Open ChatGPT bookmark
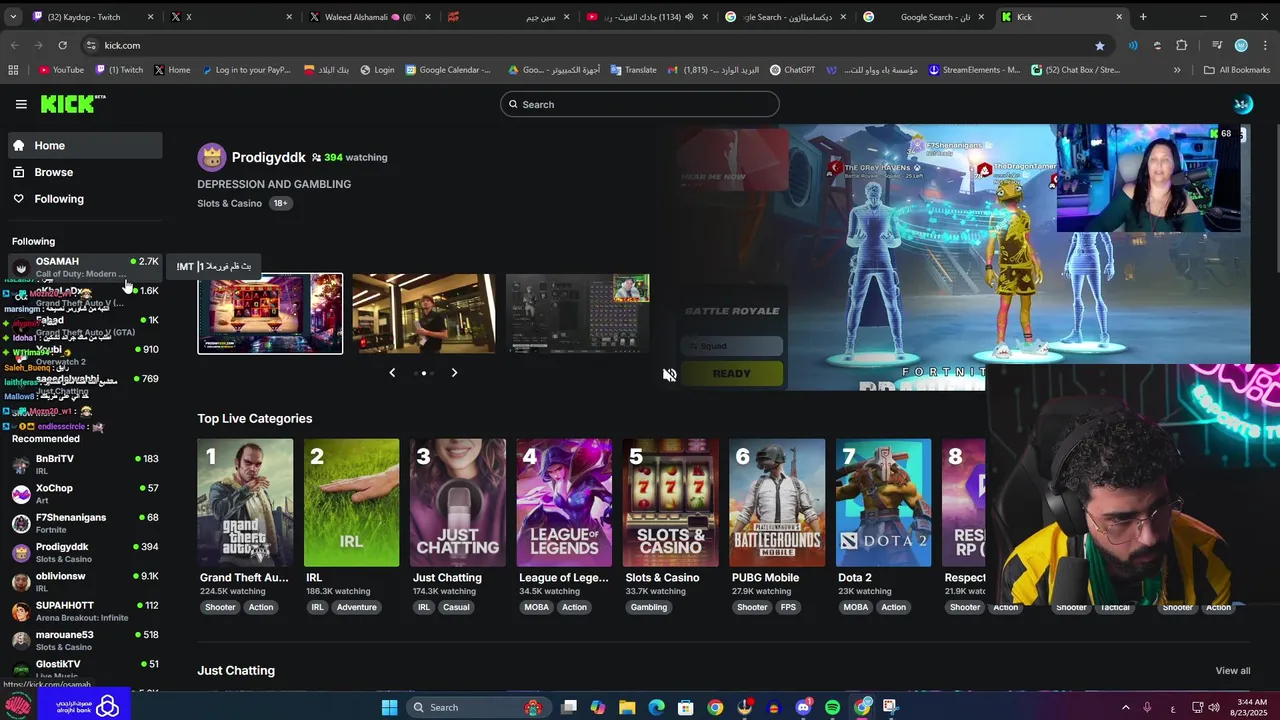 [792, 70]
